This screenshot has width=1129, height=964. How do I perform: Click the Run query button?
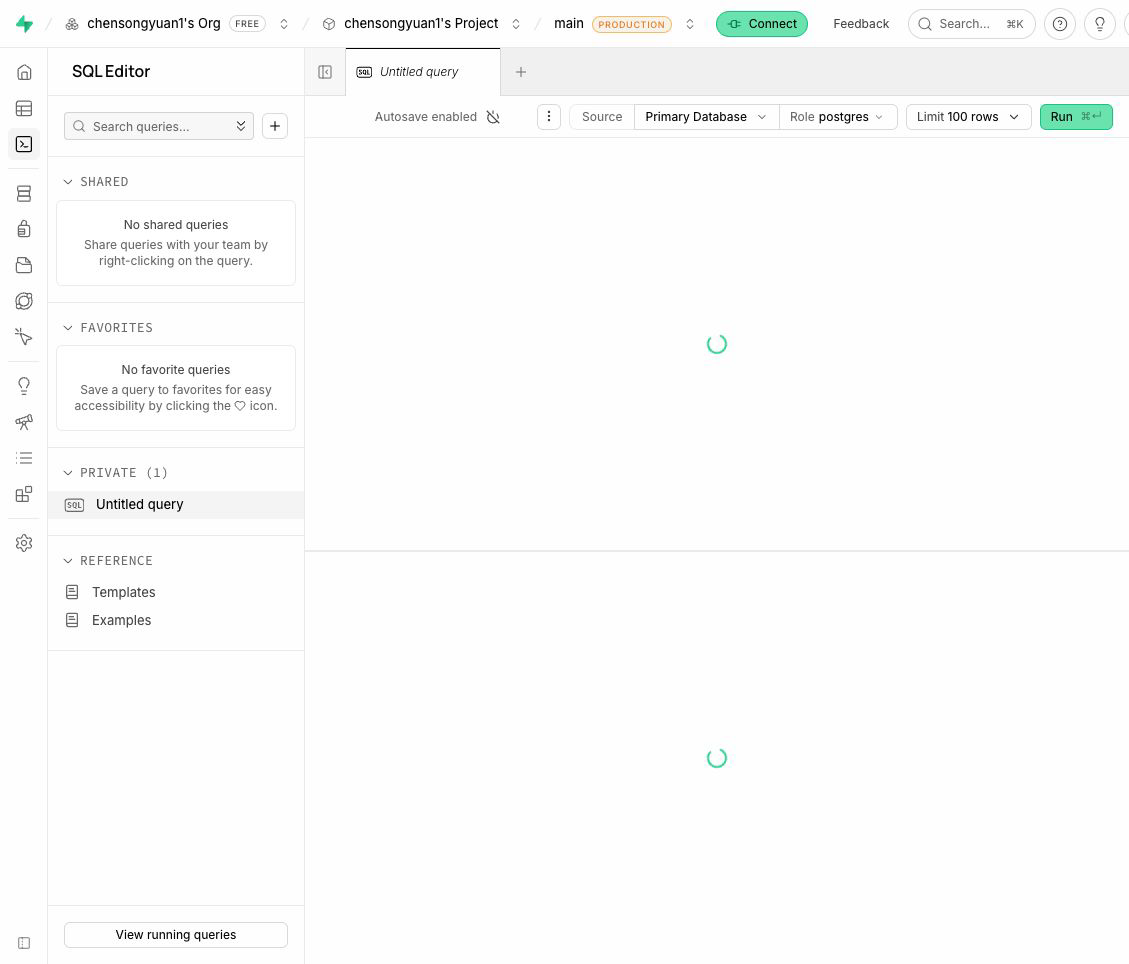1076,117
